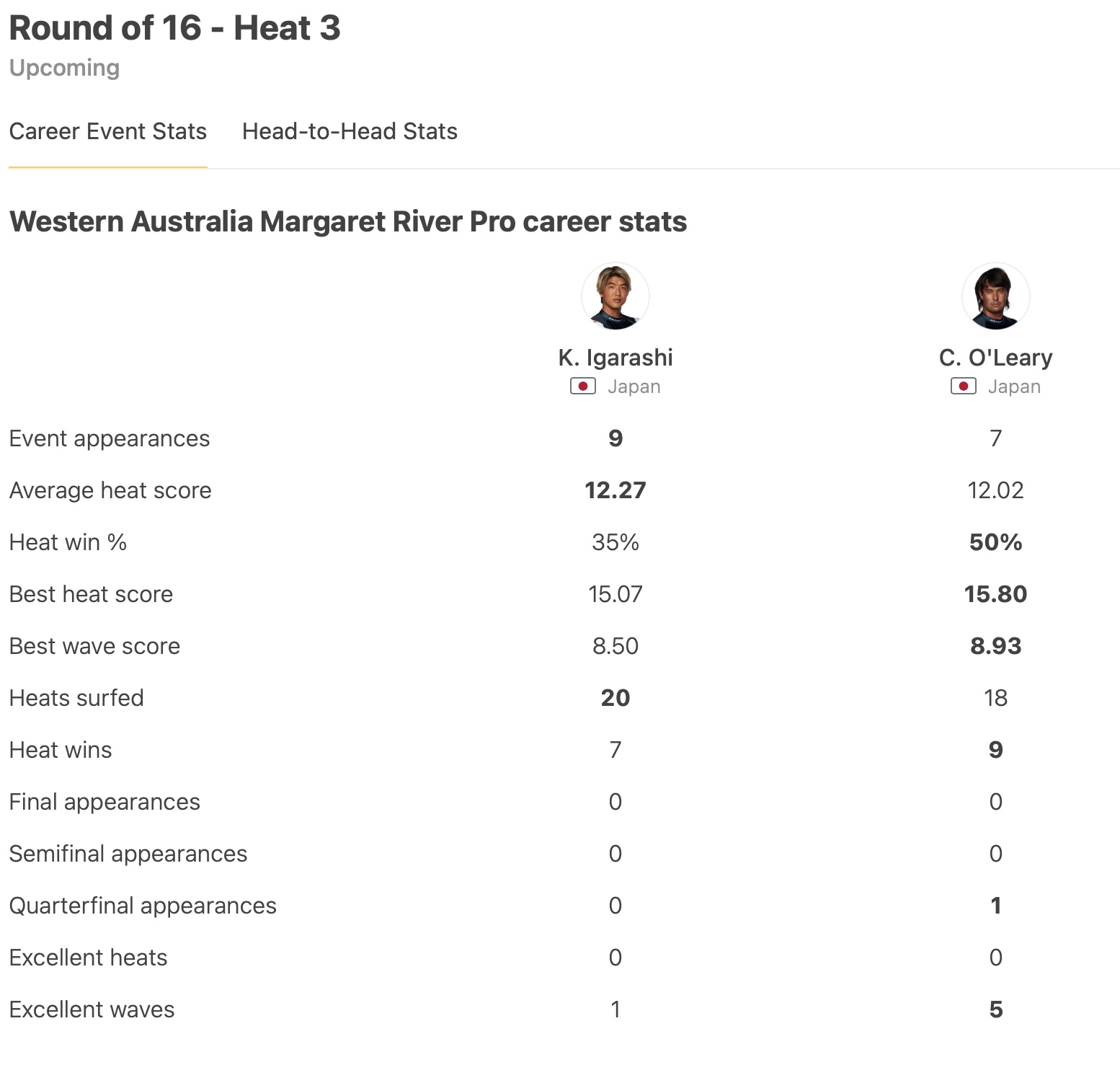The height and width of the screenshot is (1083, 1120).
Task: Click the Japan flag under K. Igarashi
Action: 583,386
